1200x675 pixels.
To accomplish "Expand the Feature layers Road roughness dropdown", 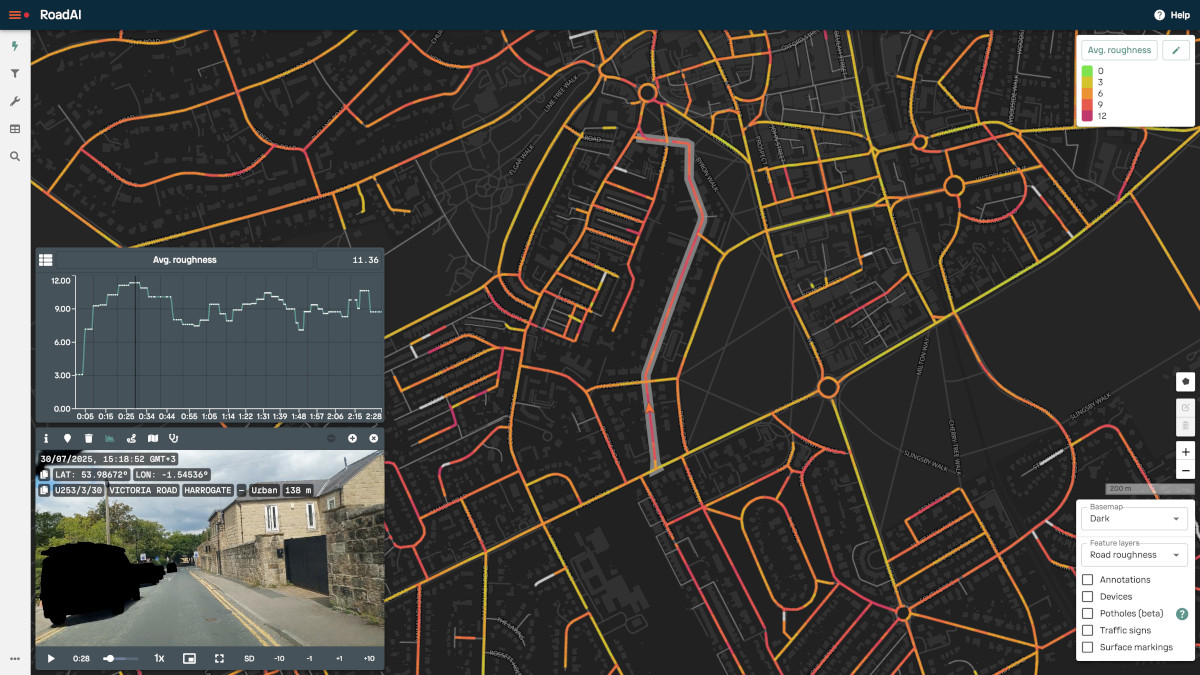I will pyautogui.click(x=1134, y=555).
